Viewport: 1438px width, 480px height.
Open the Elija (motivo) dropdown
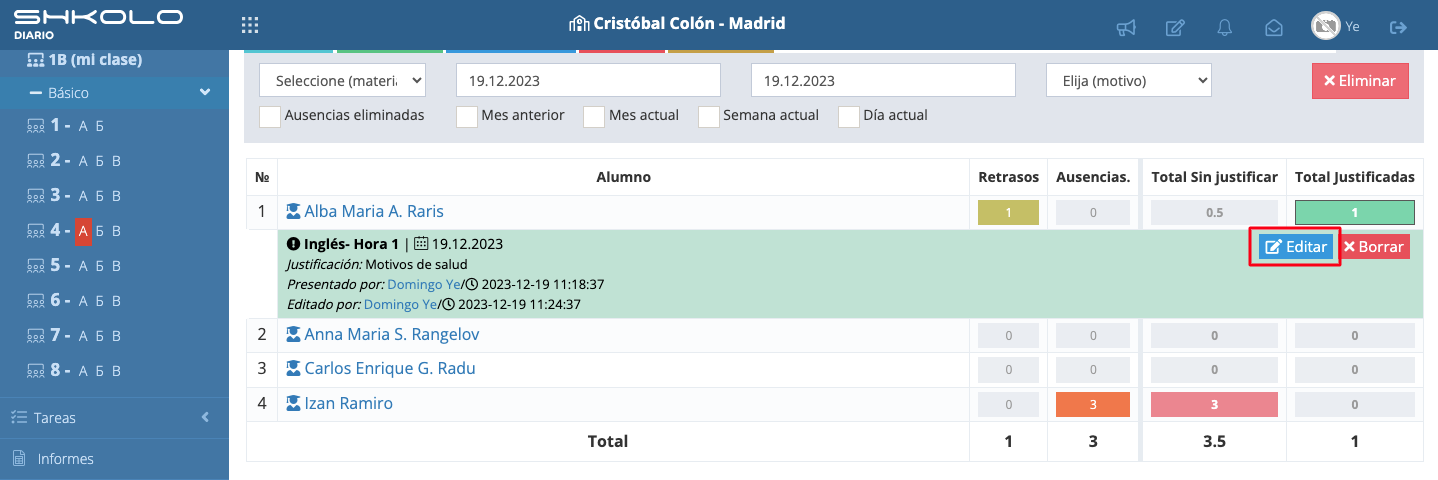pos(1129,81)
